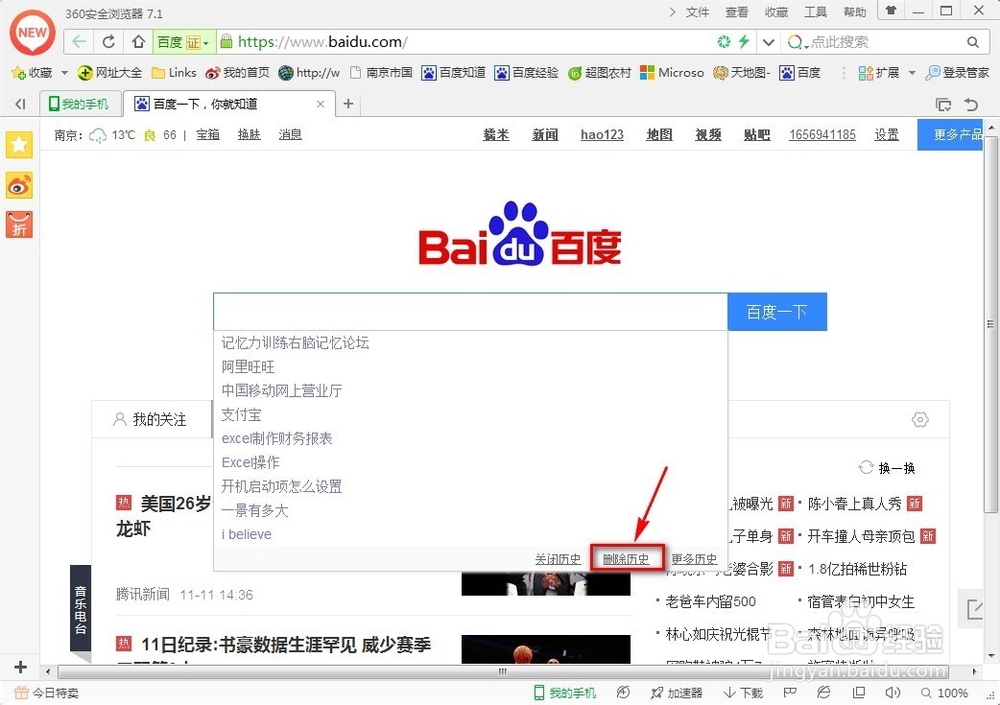Open the 地图 link
This screenshot has height=705, width=1000.
pyautogui.click(x=659, y=135)
